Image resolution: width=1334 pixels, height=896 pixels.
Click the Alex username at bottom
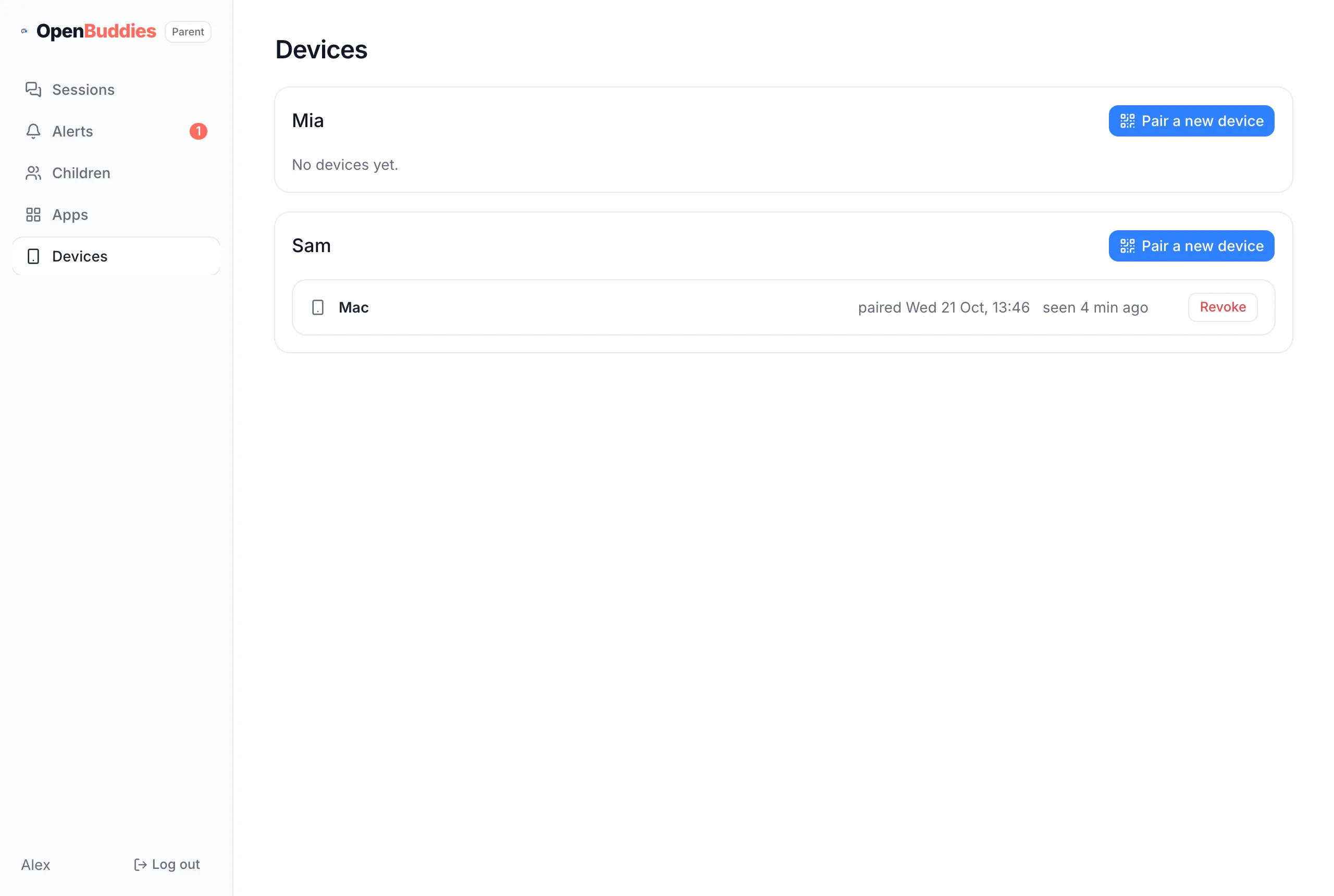click(35, 865)
